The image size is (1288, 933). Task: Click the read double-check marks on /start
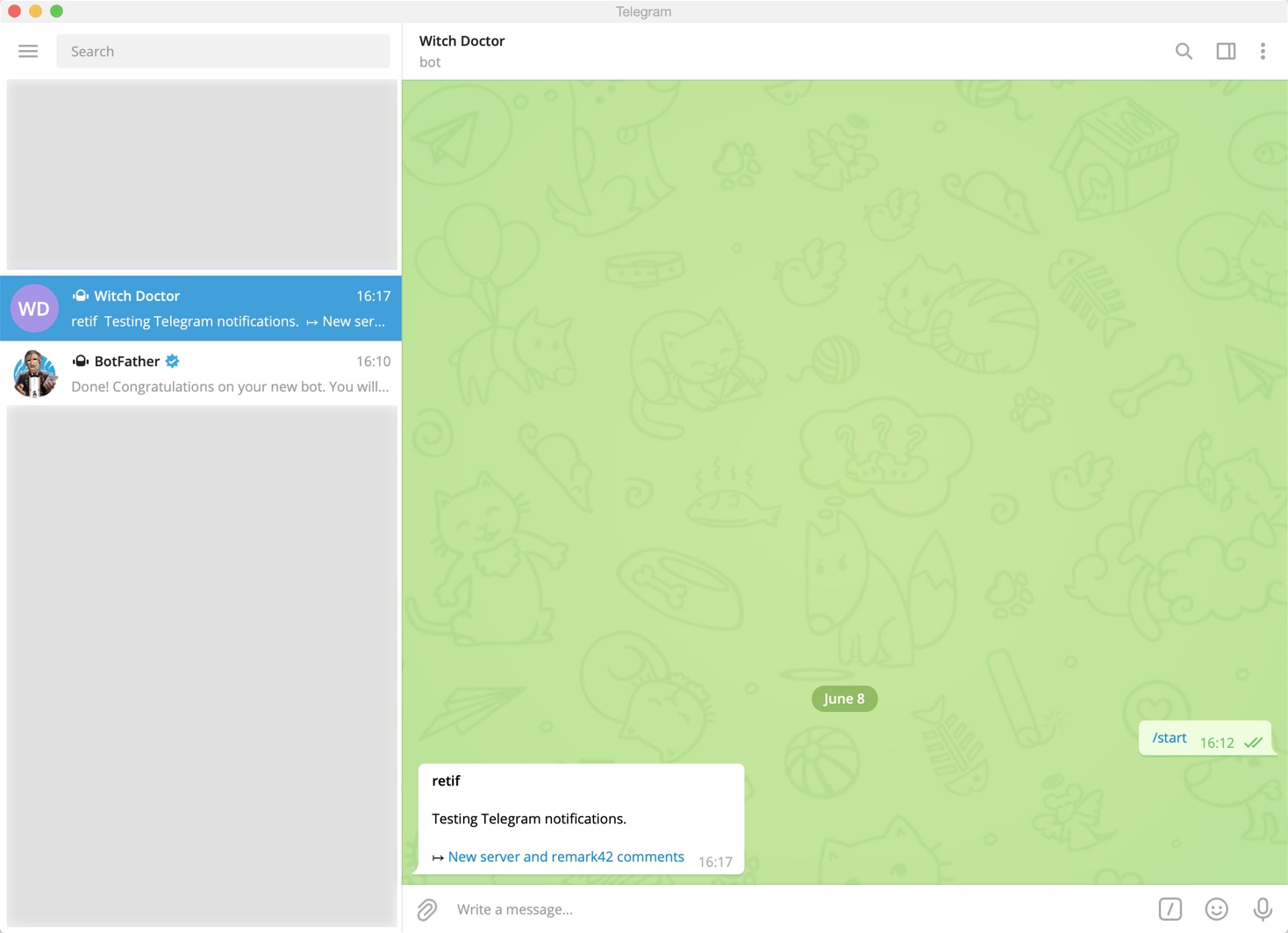[1253, 743]
